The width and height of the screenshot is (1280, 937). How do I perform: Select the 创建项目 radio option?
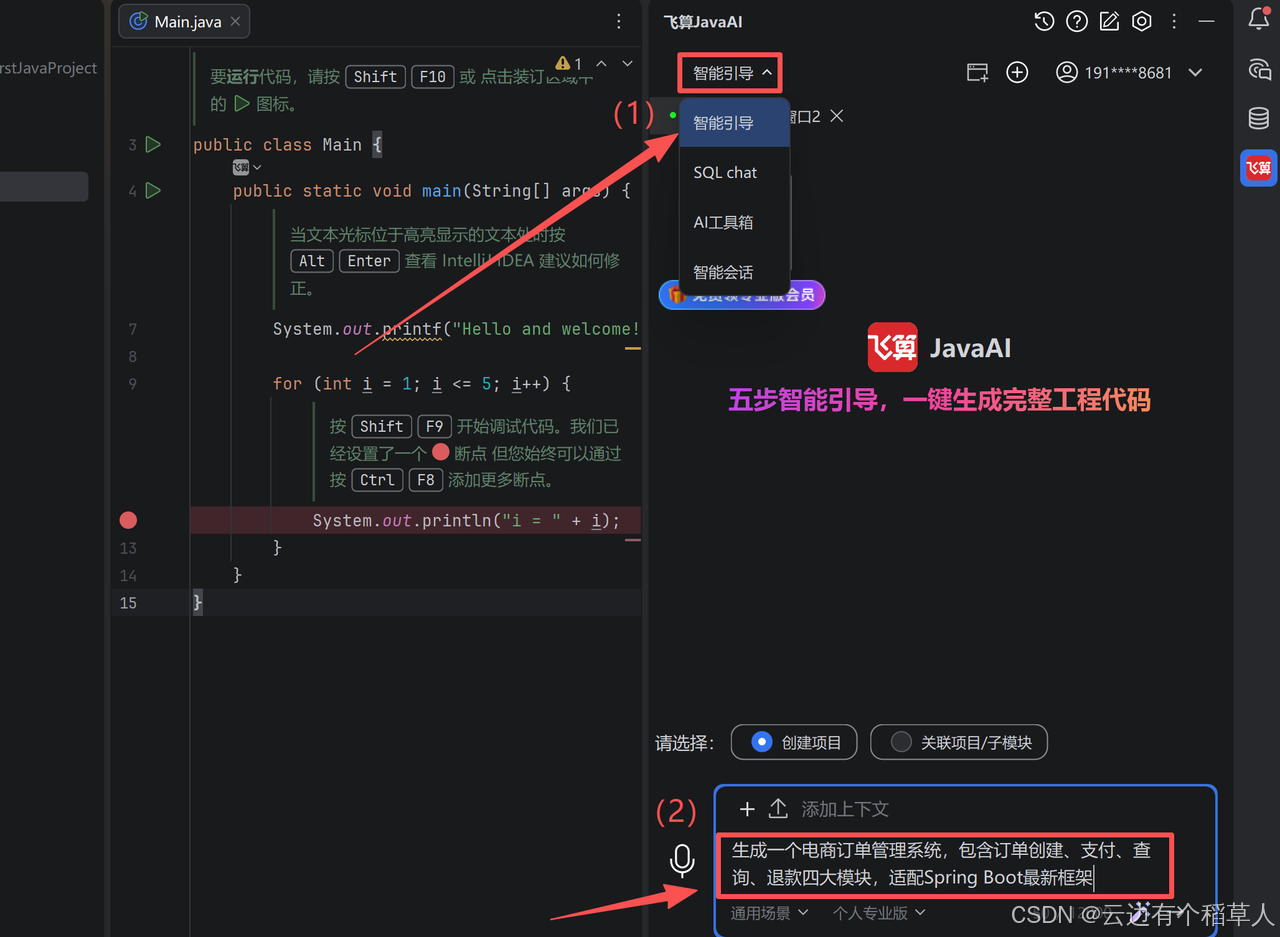[x=794, y=742]
